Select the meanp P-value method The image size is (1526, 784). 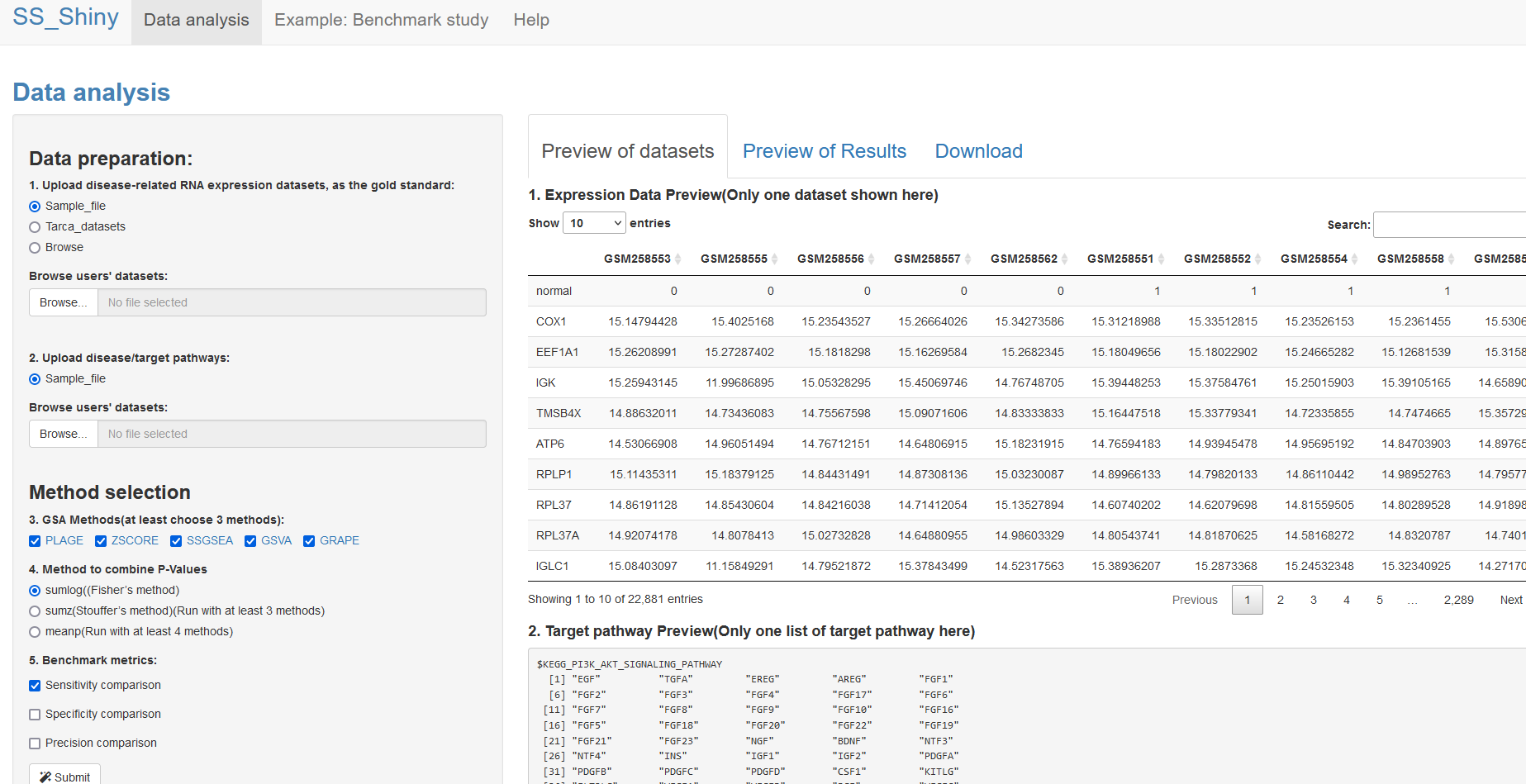point(35,632)
